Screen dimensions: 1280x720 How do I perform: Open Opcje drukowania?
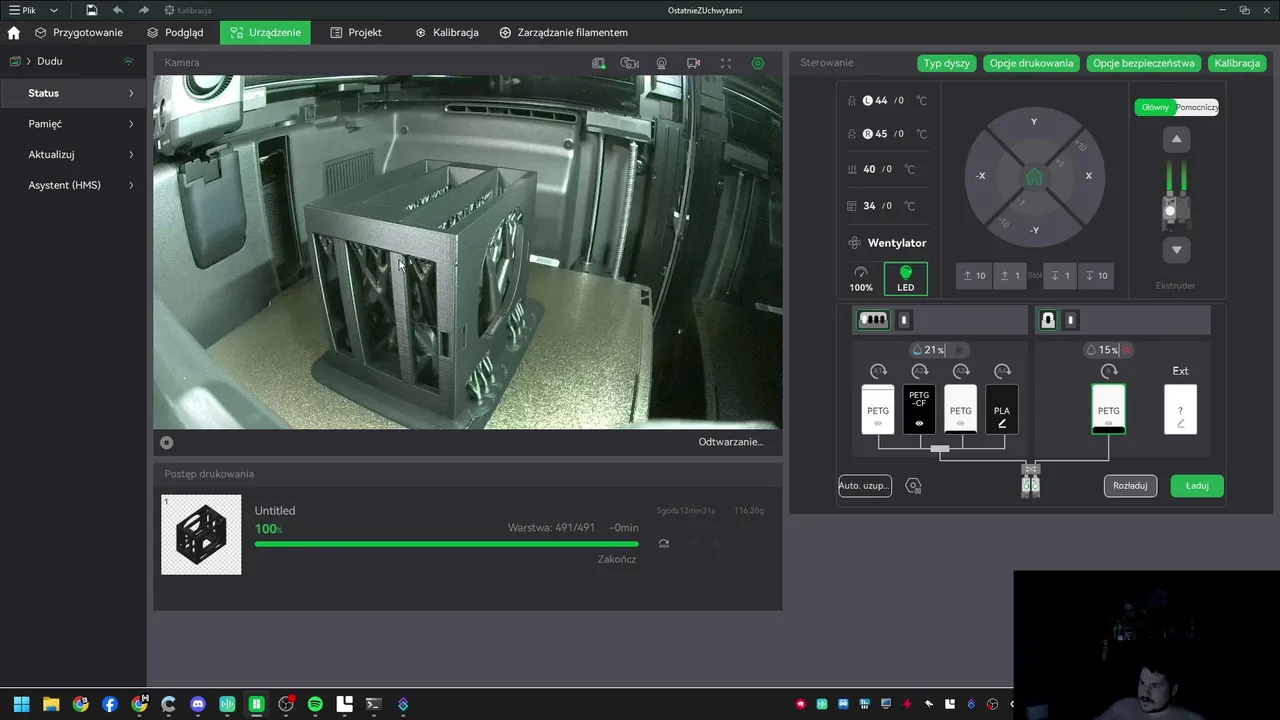pyautogui.click(x=1032, y=63)
